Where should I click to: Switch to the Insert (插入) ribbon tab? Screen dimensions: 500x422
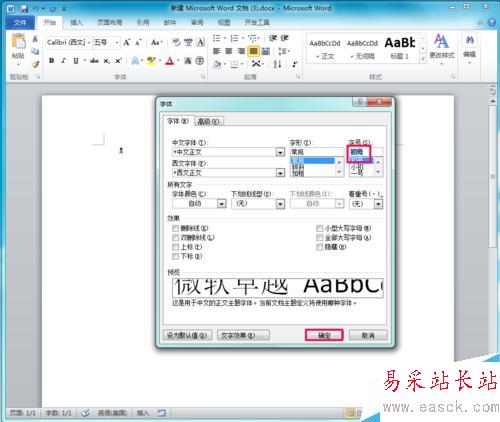click(76, 23)
